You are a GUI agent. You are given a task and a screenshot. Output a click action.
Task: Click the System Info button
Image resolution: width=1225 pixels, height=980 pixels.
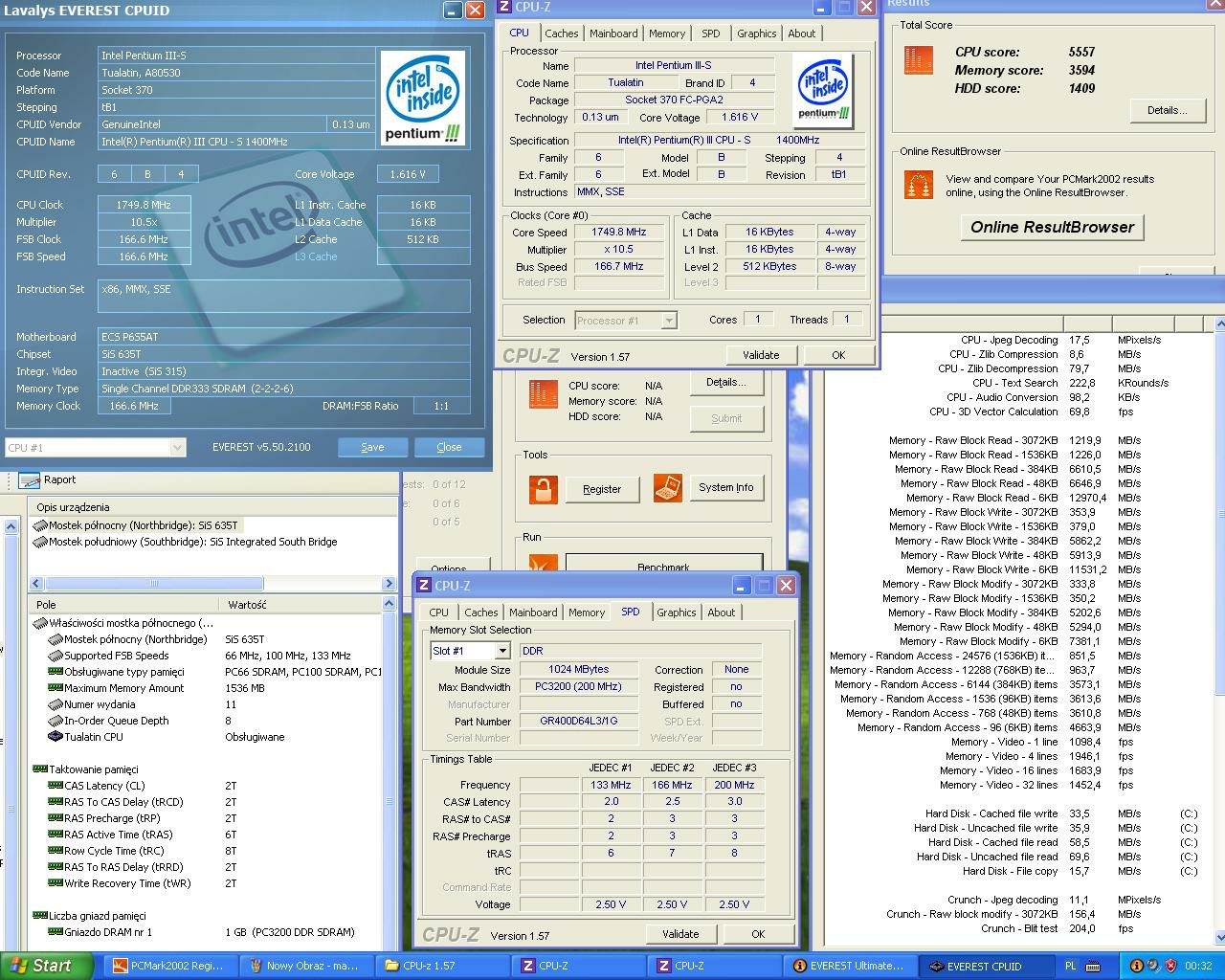point(725,487)
